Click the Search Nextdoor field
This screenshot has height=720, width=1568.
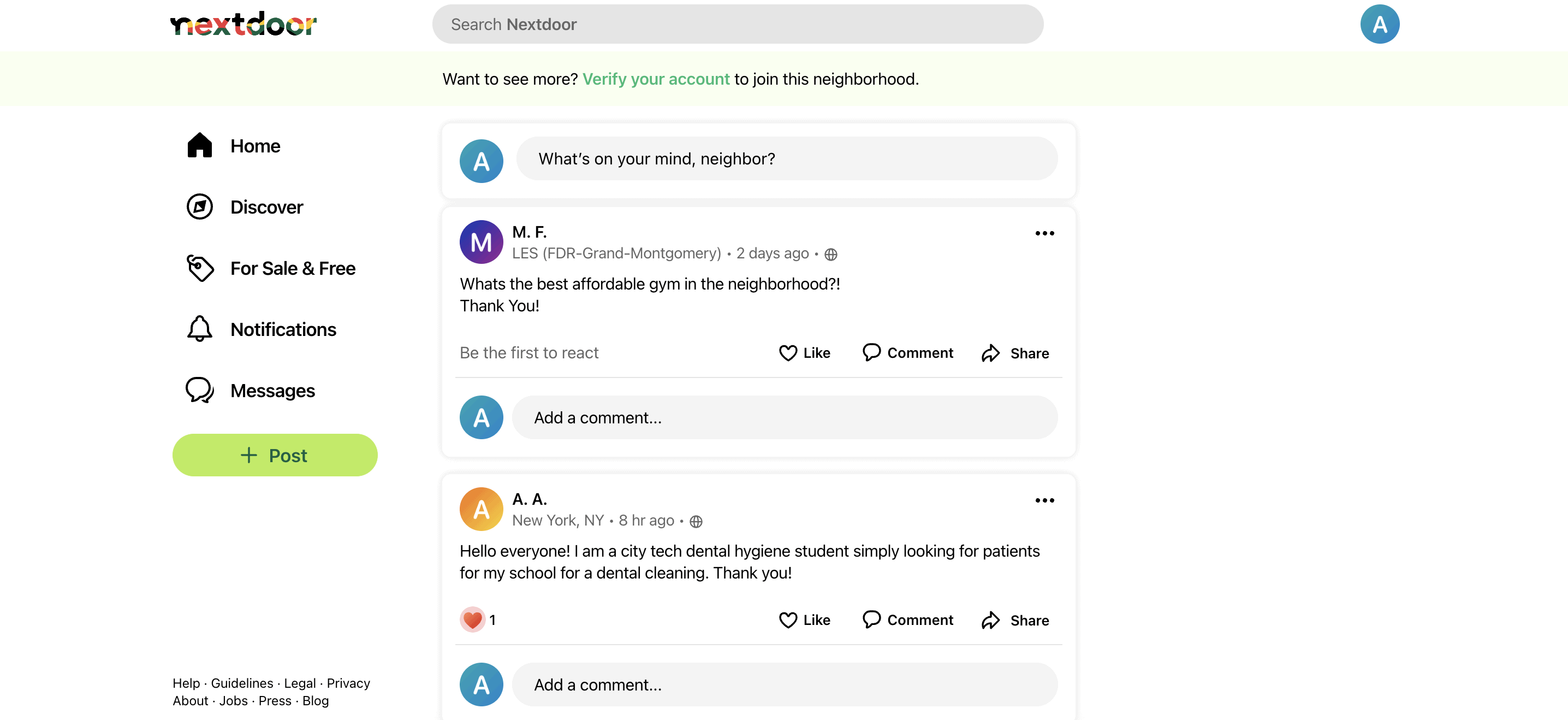(x=737, y=25)
